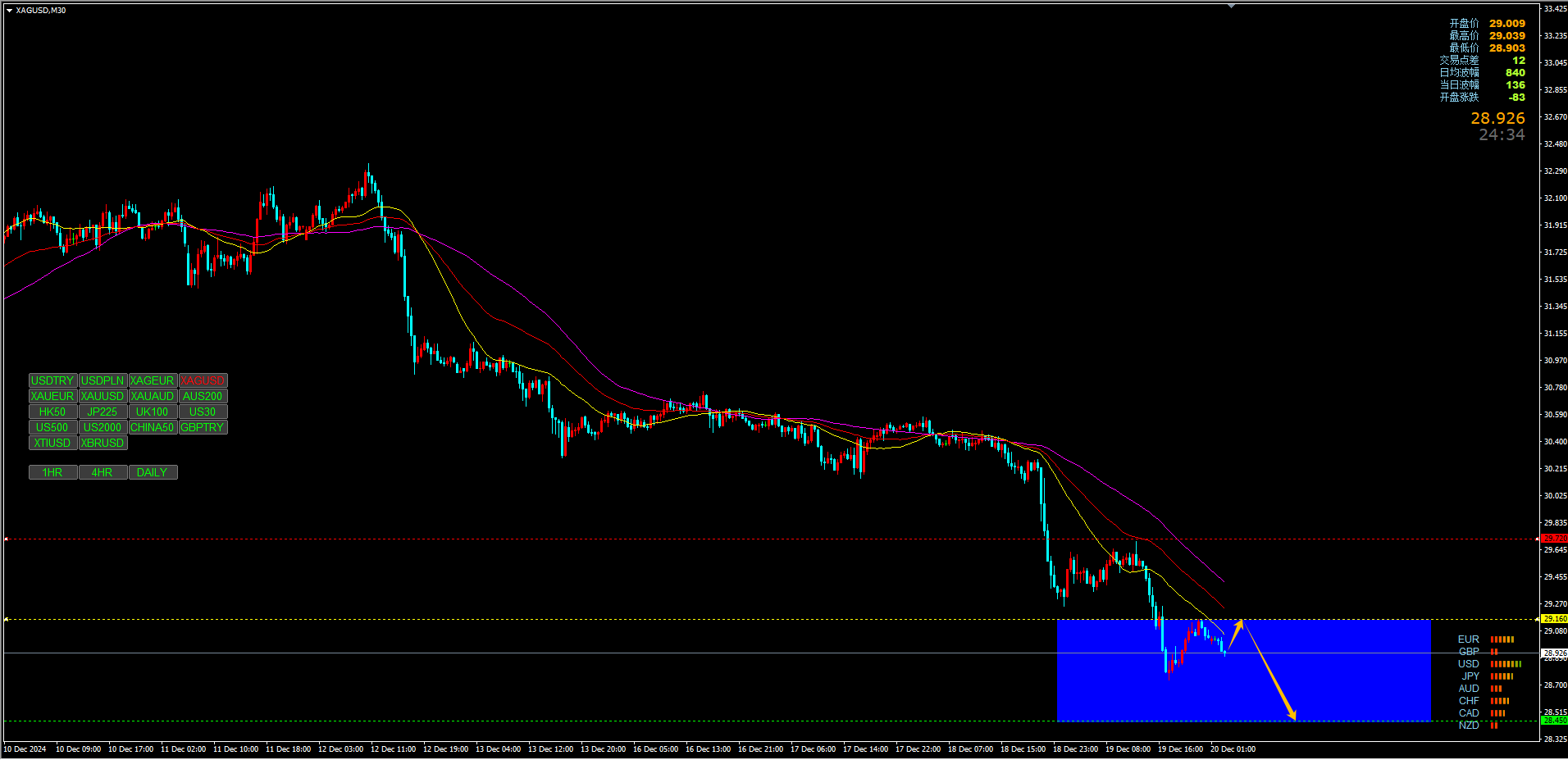The height and width of the screenshot is (760, 1568).
Task: Open JP225 index chart
Action: (x=103, y=412)
